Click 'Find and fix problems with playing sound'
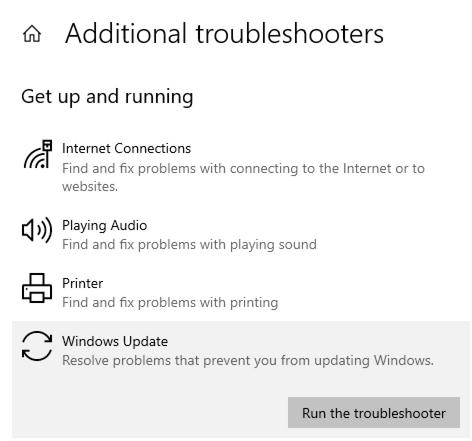 [x=189, y=245]
